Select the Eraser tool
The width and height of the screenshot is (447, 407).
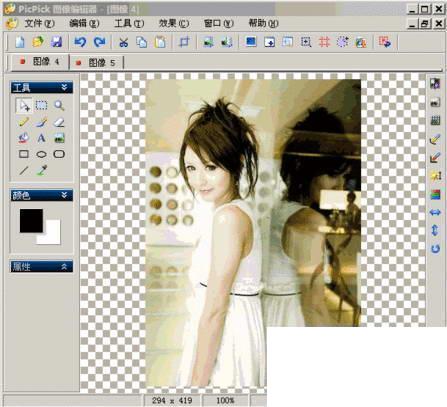59,122
